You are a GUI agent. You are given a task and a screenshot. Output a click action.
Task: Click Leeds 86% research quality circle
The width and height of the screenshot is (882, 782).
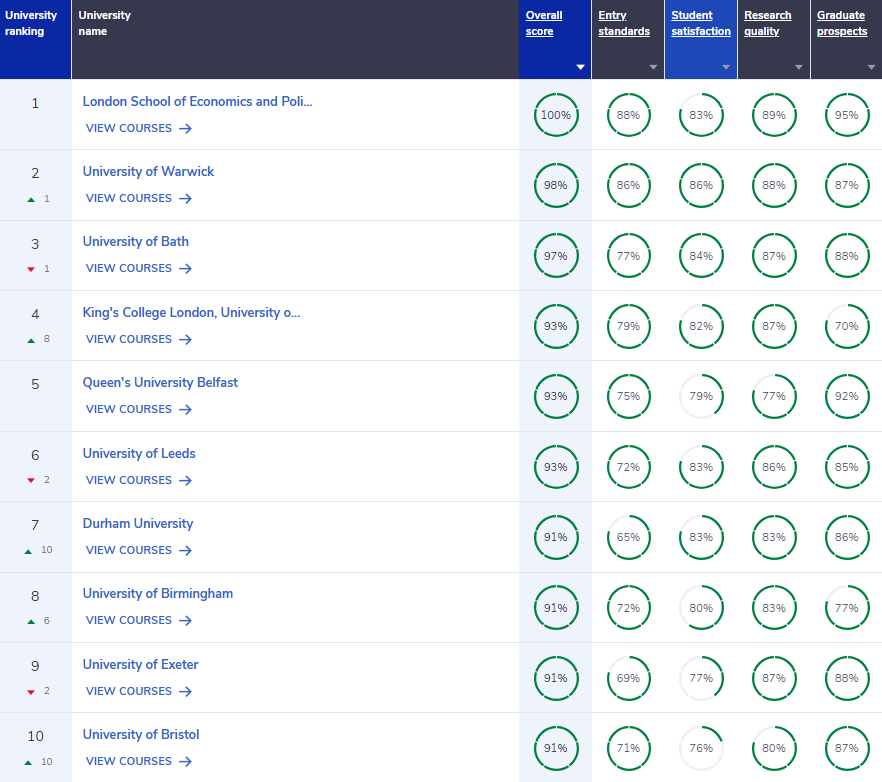(774, 467)
